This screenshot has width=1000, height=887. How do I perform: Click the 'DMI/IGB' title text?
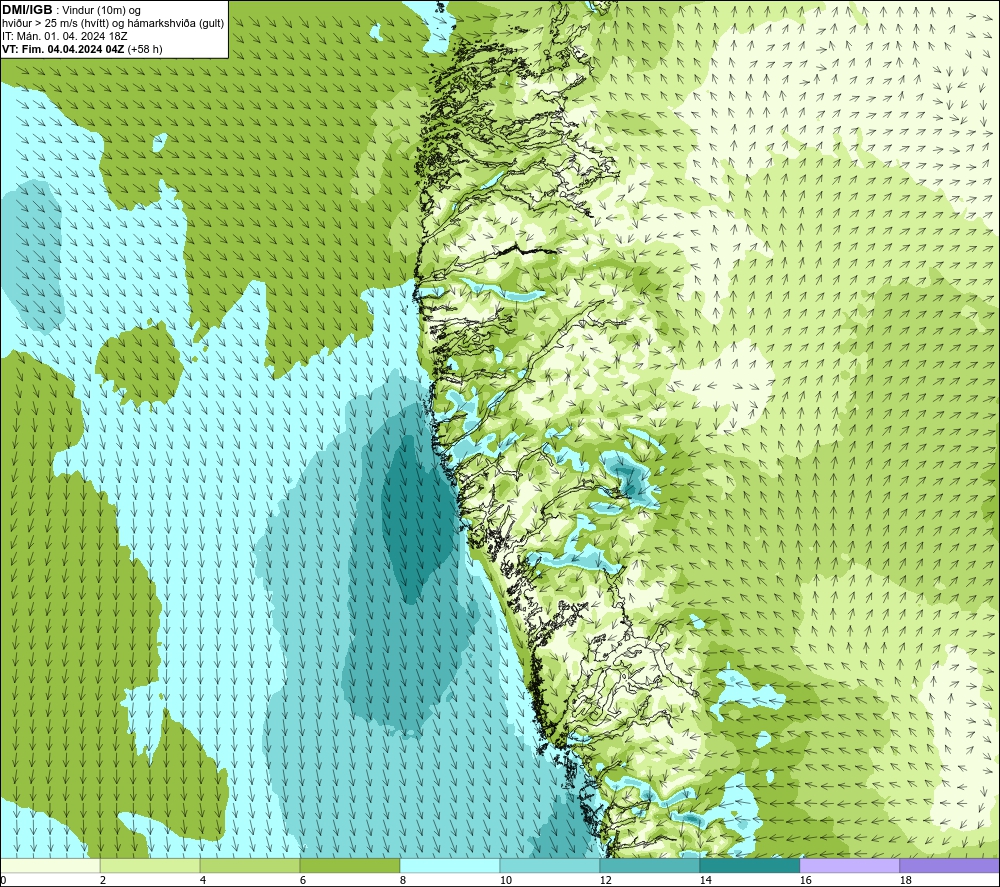click(27, 10)
